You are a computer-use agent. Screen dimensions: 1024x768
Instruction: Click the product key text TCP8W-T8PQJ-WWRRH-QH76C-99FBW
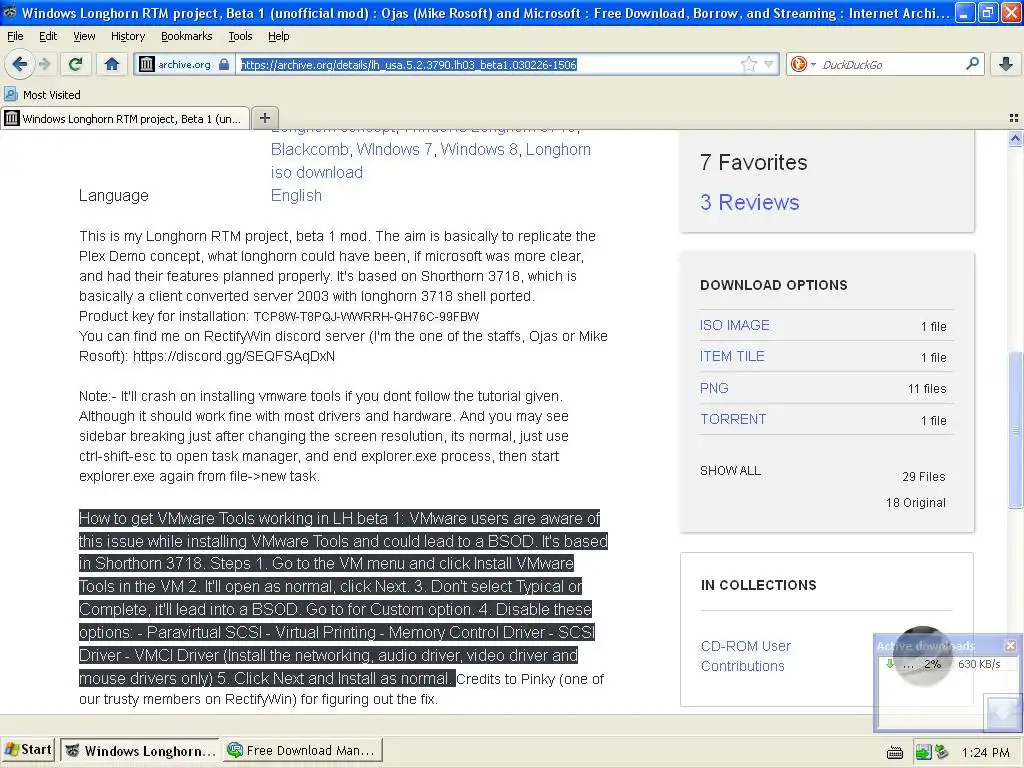point(366,317)
